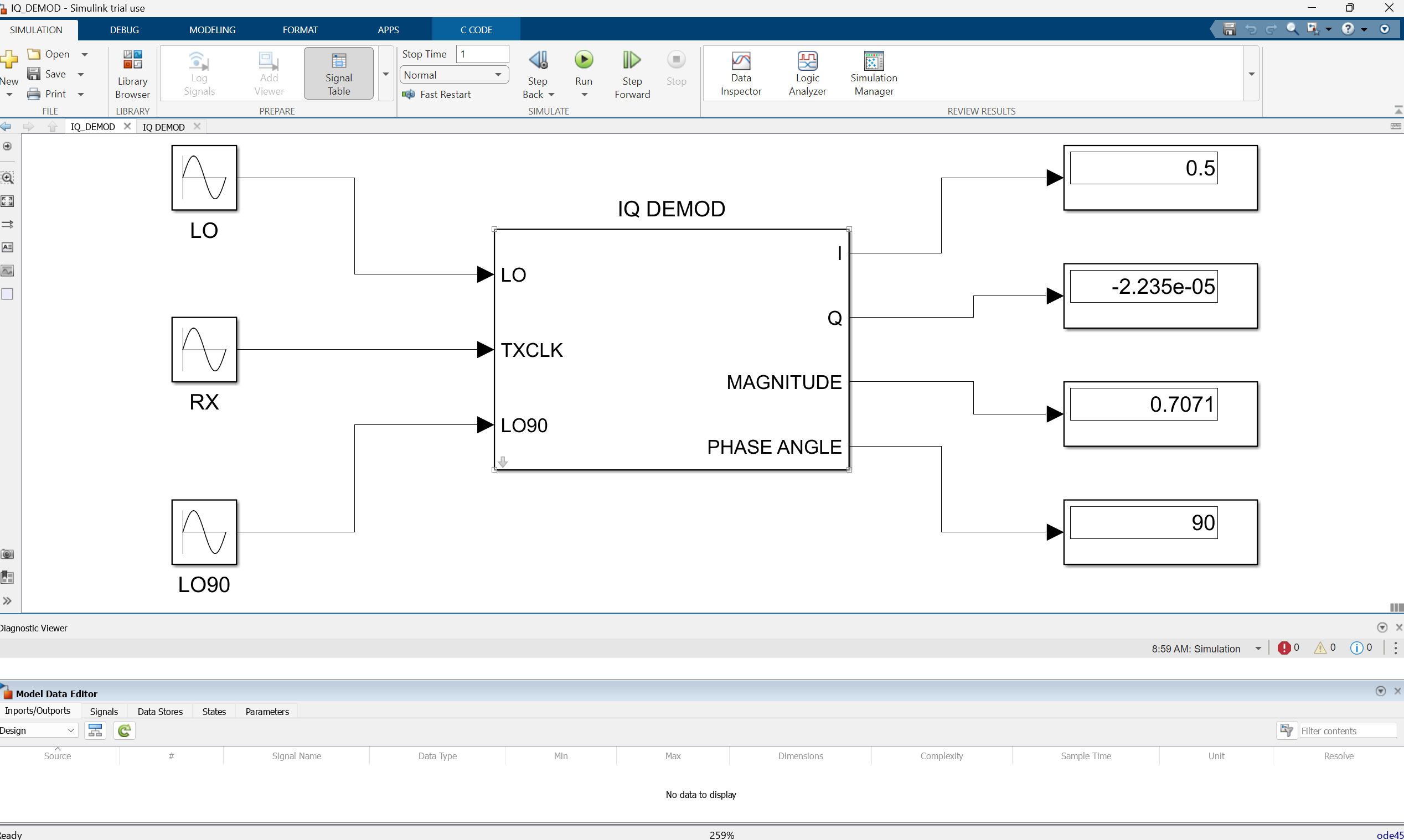The height and width of the screenshot is (840, 1404).
Task: Switch to the APPS ribbon tab
Action: pyautogui.click(x=388, y=29)
